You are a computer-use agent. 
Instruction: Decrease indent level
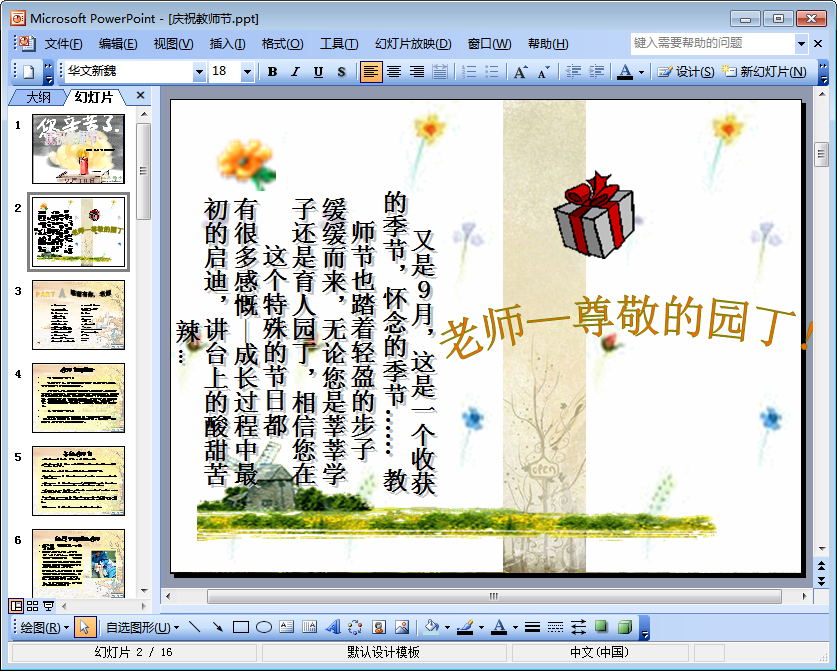(x=573, y=72)
